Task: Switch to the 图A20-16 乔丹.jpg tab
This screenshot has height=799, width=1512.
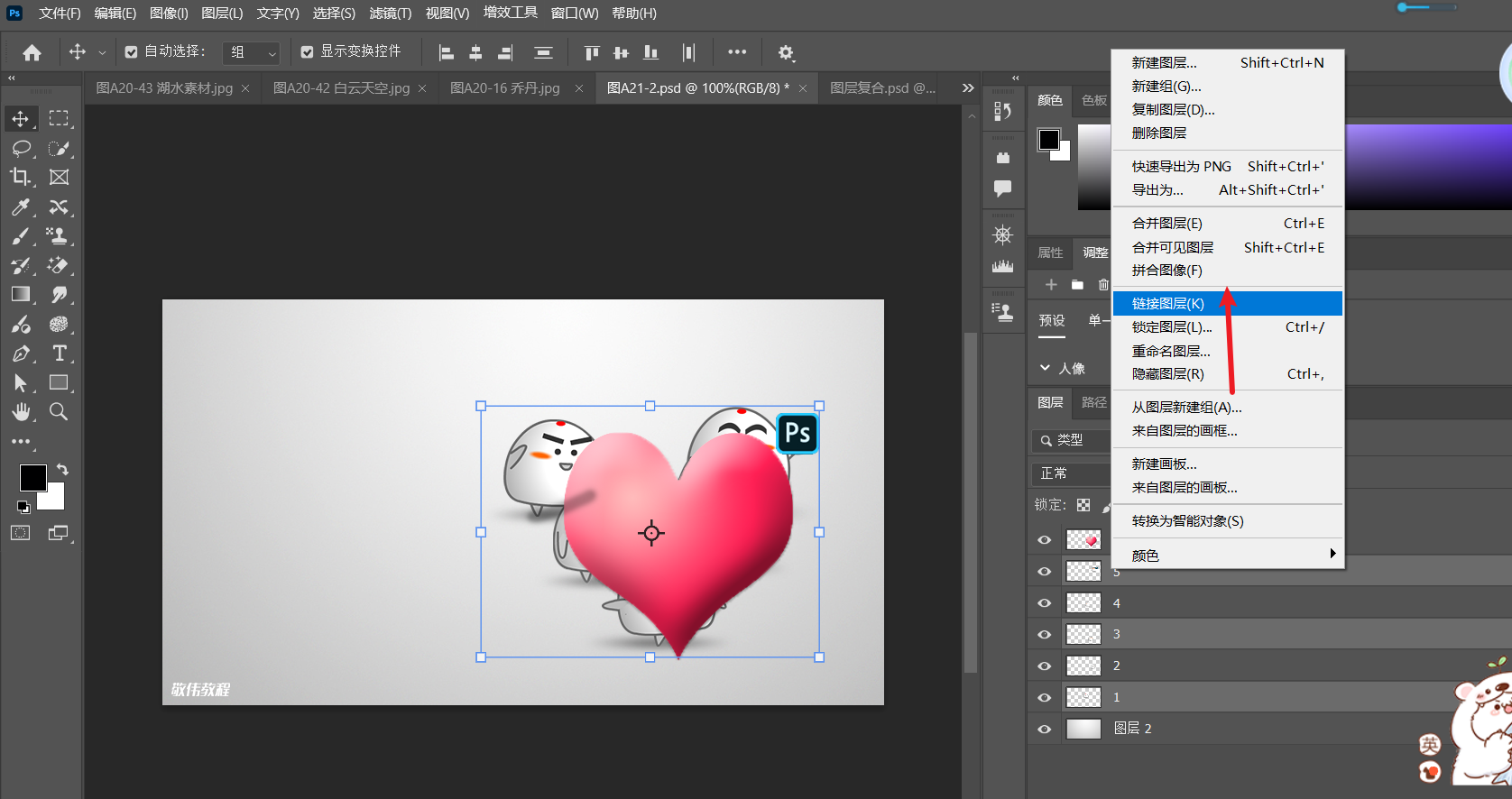Action: (505, 88)
